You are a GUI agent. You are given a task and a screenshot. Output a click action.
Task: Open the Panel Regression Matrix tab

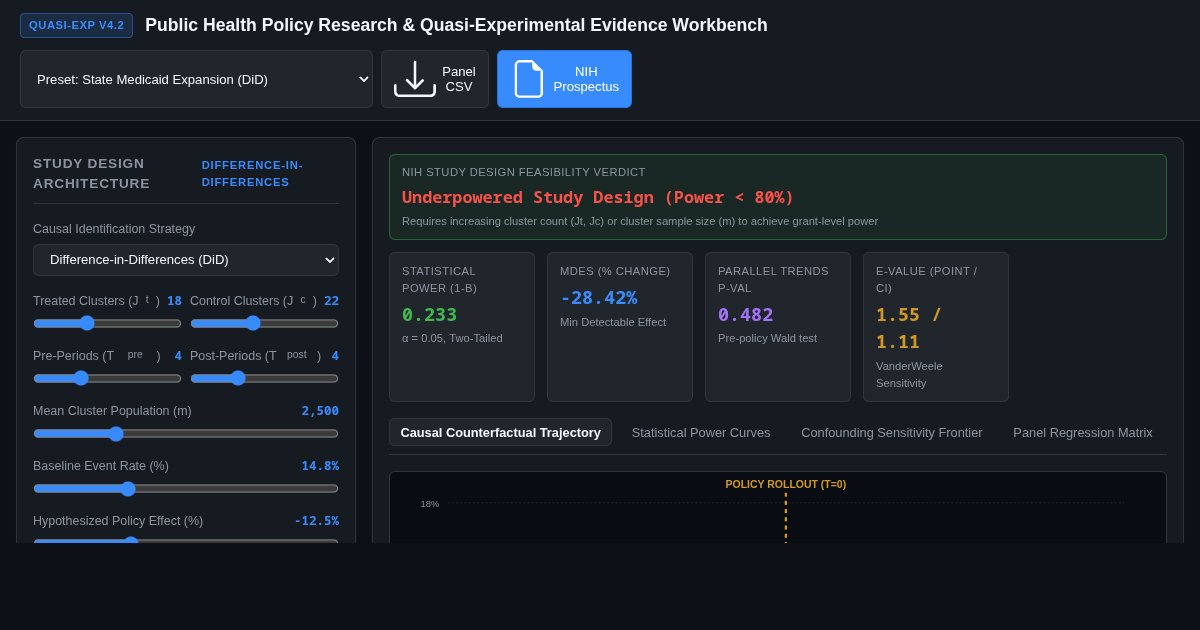click(1083, 432)
